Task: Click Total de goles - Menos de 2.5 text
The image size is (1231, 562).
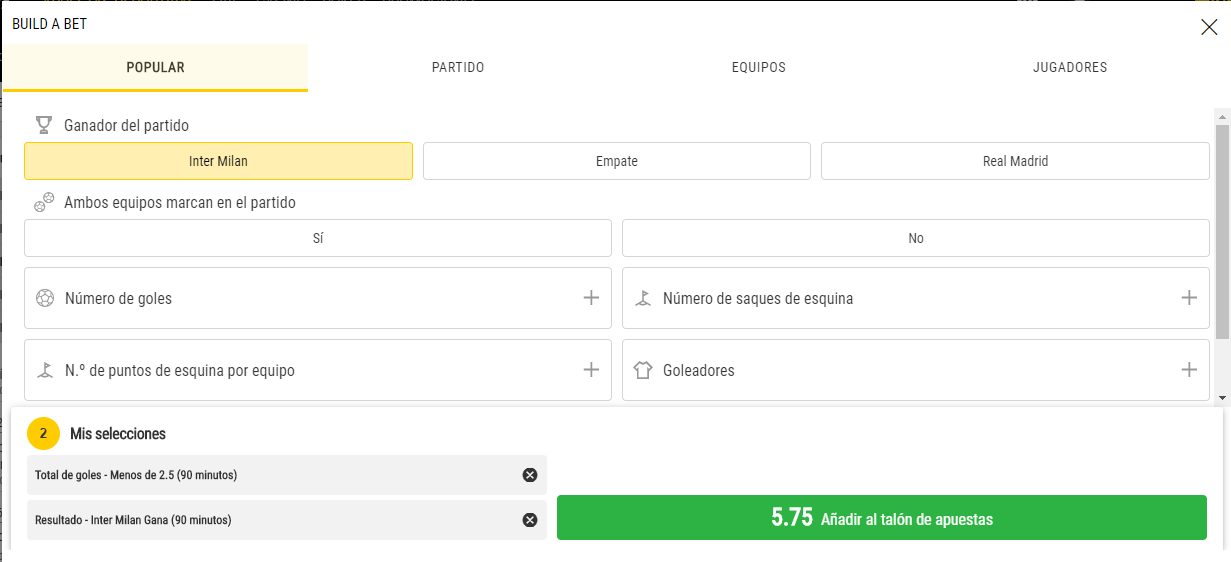Action: click(x=136, y=475)
